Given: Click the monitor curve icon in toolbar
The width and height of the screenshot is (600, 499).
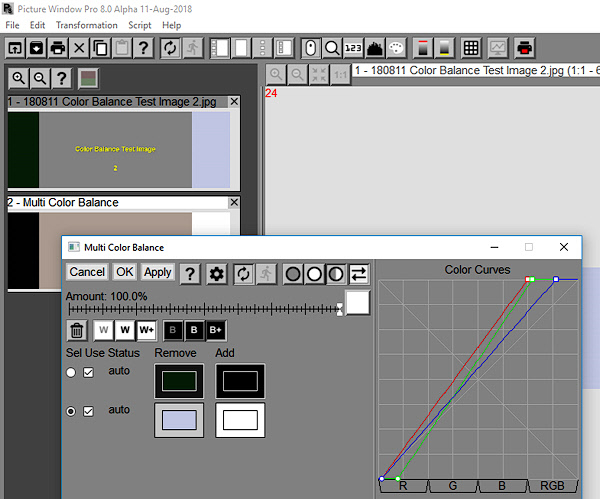Looking at the screenshot, I should click(497, 48).
